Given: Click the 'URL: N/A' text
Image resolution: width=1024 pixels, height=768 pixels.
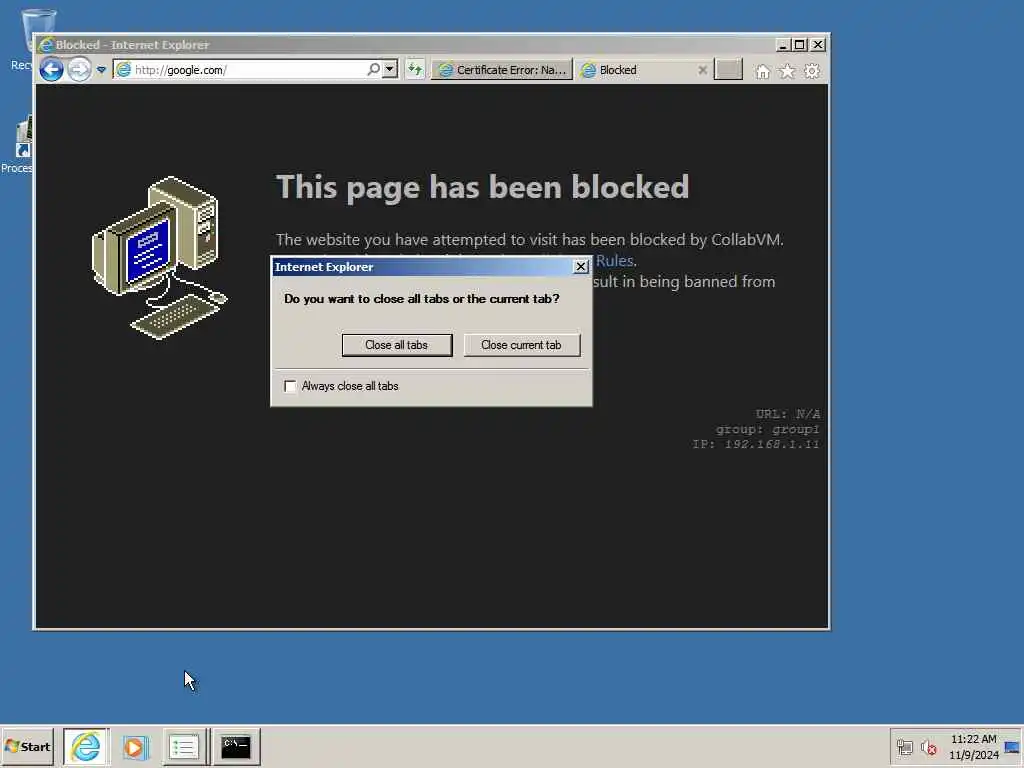Looking at the screenshot, I should (788, 414).
